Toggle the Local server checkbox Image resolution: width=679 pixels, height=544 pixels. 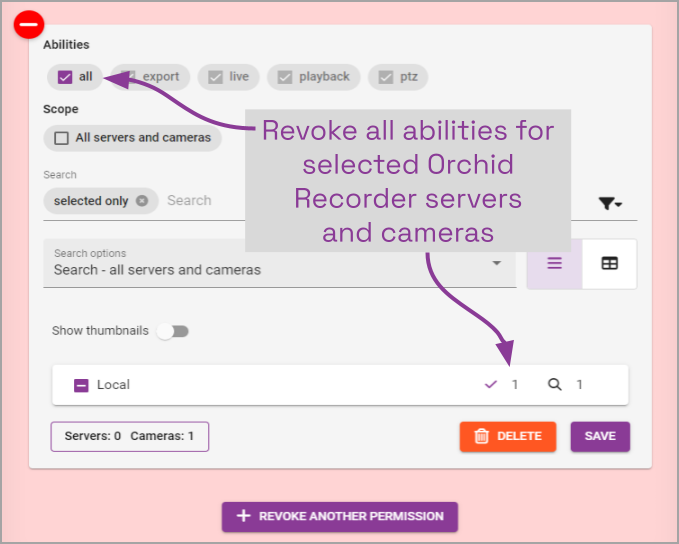pyautogui.click(x=81, y=385)
